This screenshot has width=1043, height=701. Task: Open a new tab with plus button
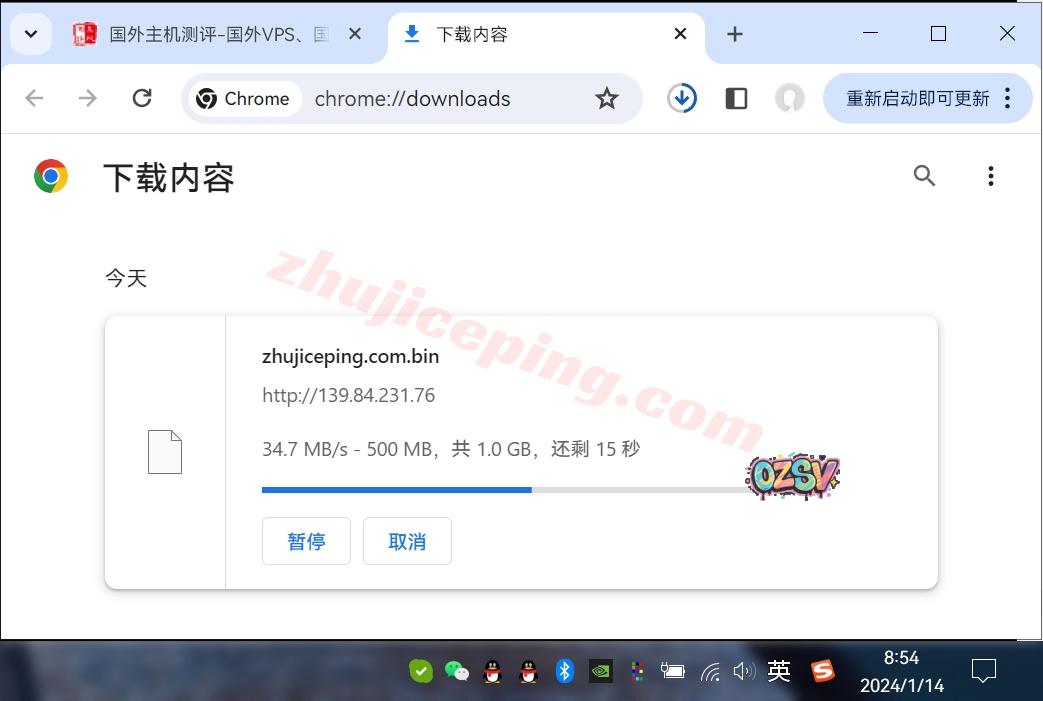pos(735,34)
